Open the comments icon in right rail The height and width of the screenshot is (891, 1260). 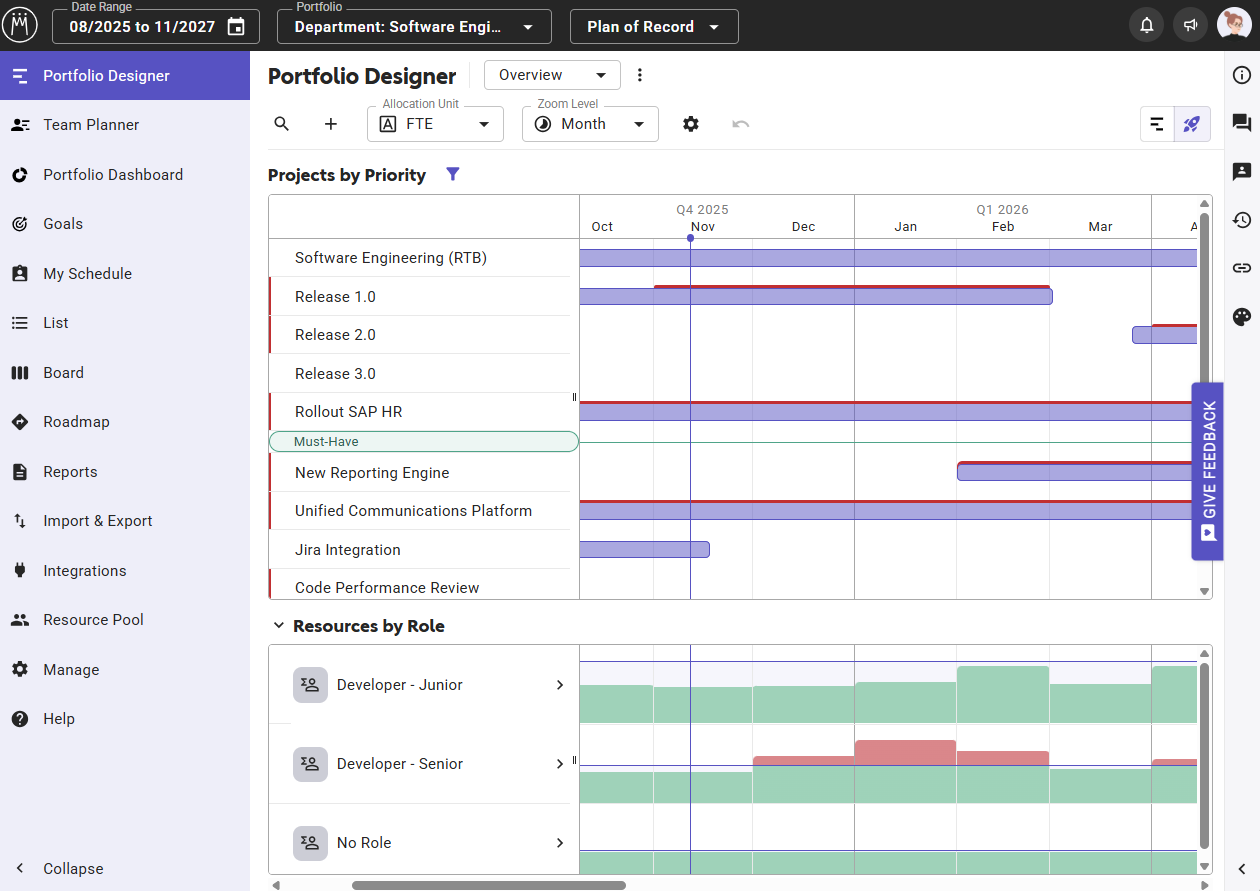click(x=1242, y=123)
